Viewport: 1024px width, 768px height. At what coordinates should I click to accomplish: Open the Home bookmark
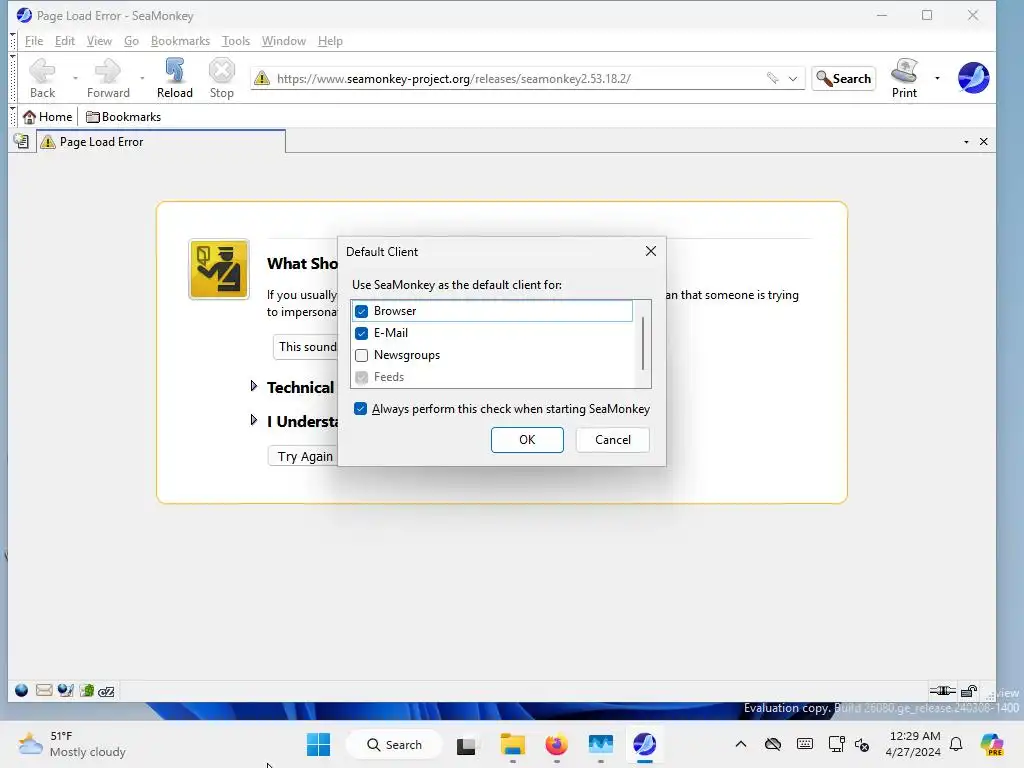pyautogui.click(x=48, y=117)
